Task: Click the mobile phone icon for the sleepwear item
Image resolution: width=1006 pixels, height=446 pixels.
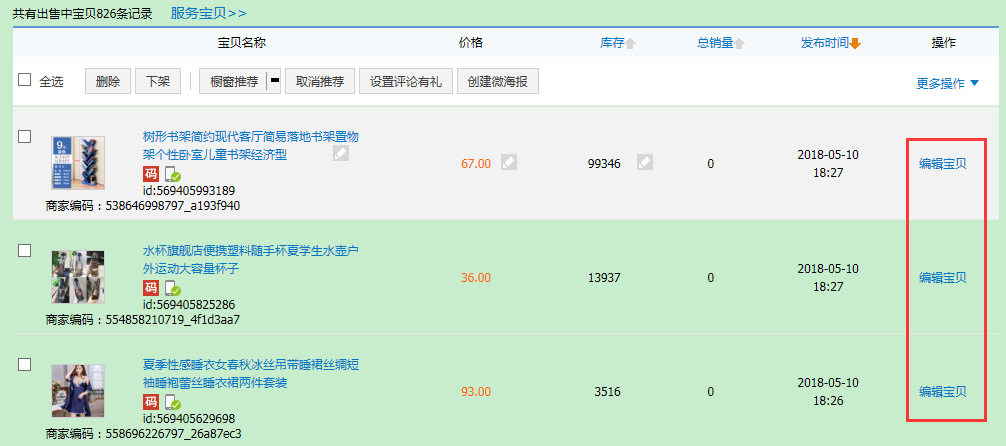Action: 172,402
